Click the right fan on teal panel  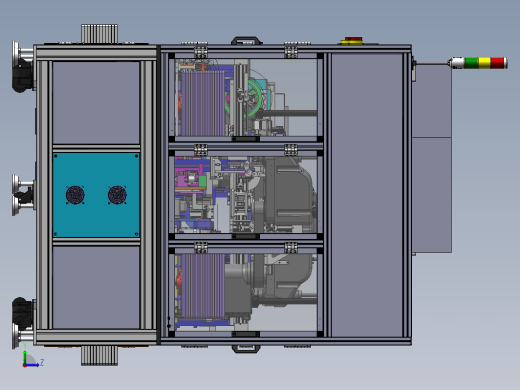coord(117,195)
